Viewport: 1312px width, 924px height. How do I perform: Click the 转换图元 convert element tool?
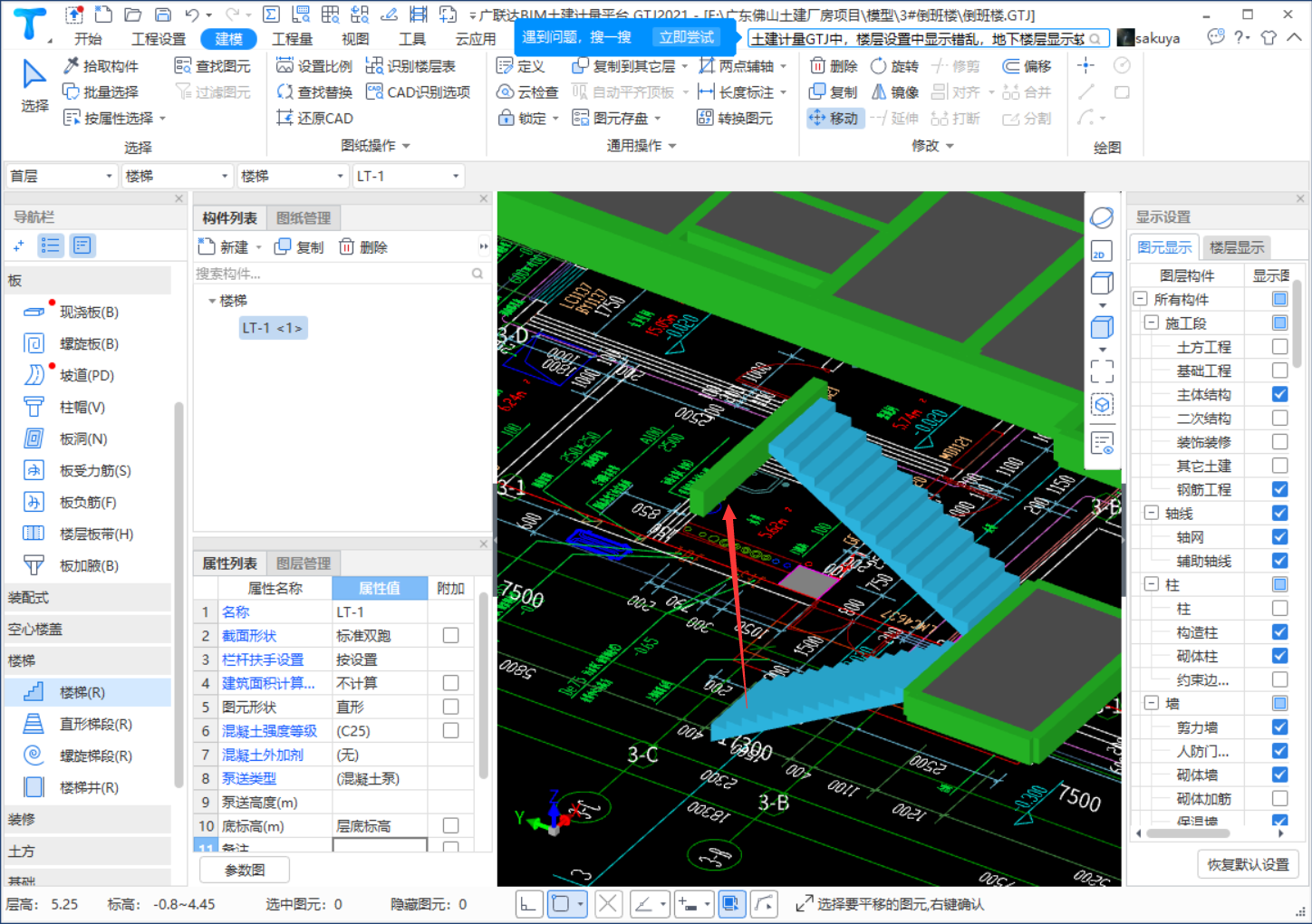735,118
